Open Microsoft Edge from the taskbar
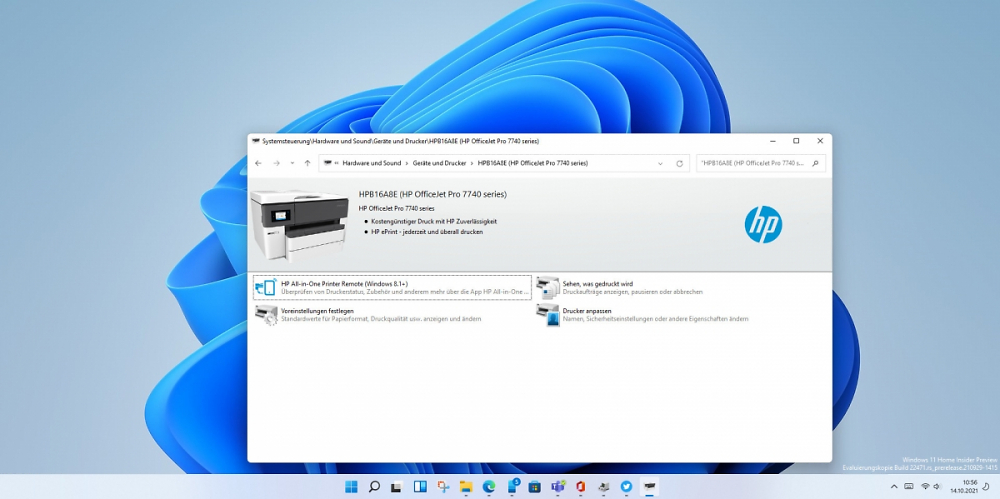 (489, 487)
